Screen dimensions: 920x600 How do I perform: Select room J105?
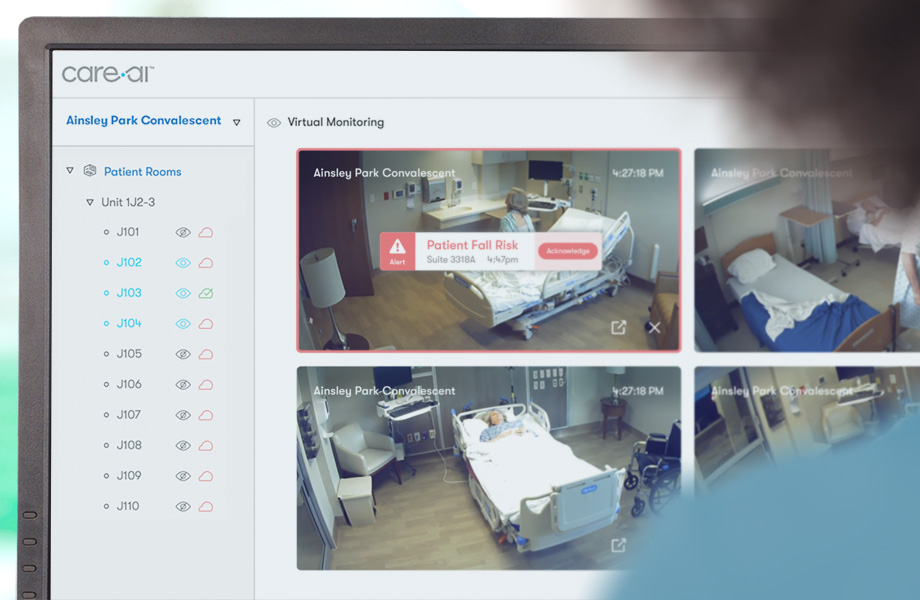129,354
